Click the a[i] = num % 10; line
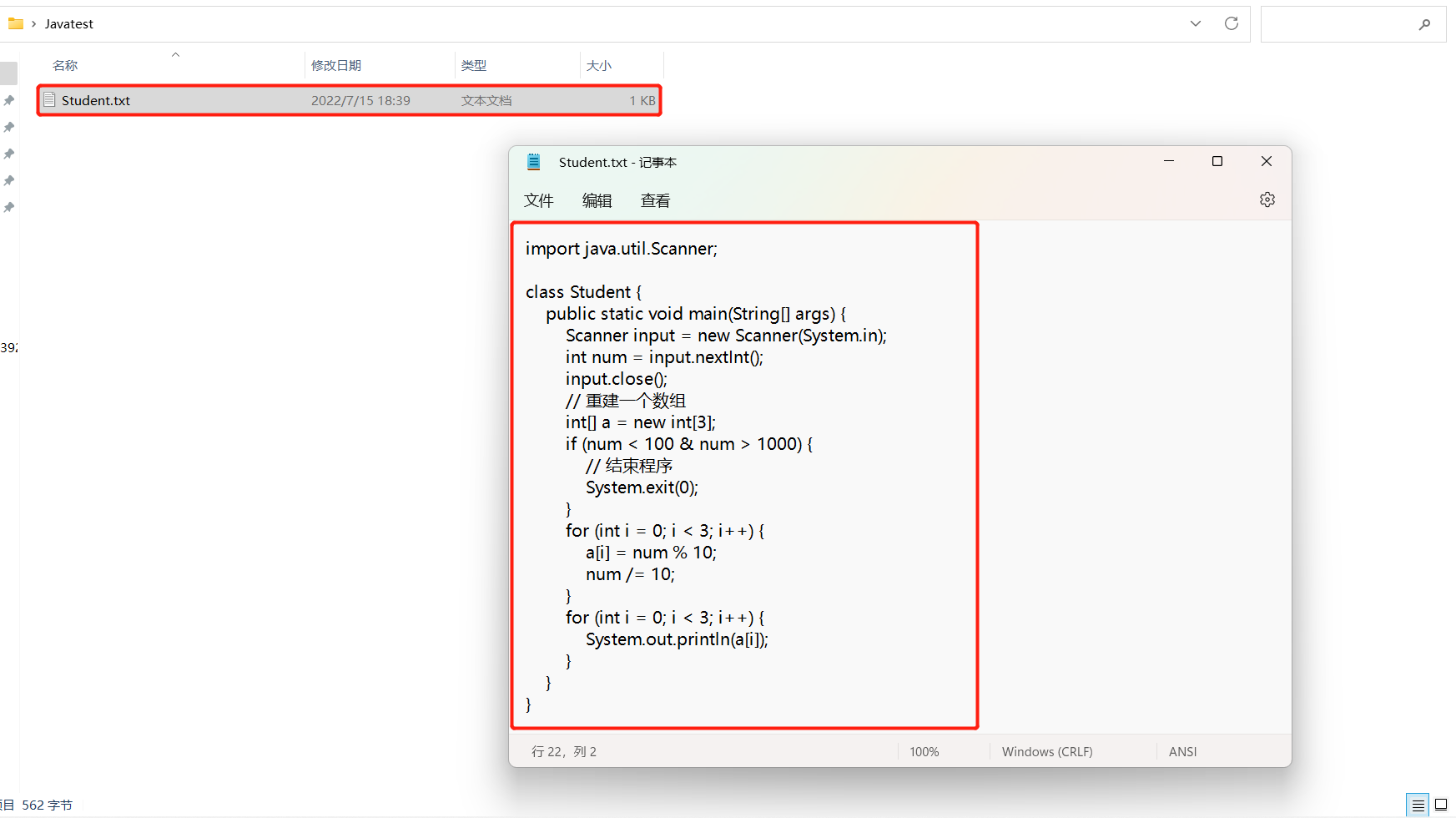1456x818 pixels. pos(651,553)
